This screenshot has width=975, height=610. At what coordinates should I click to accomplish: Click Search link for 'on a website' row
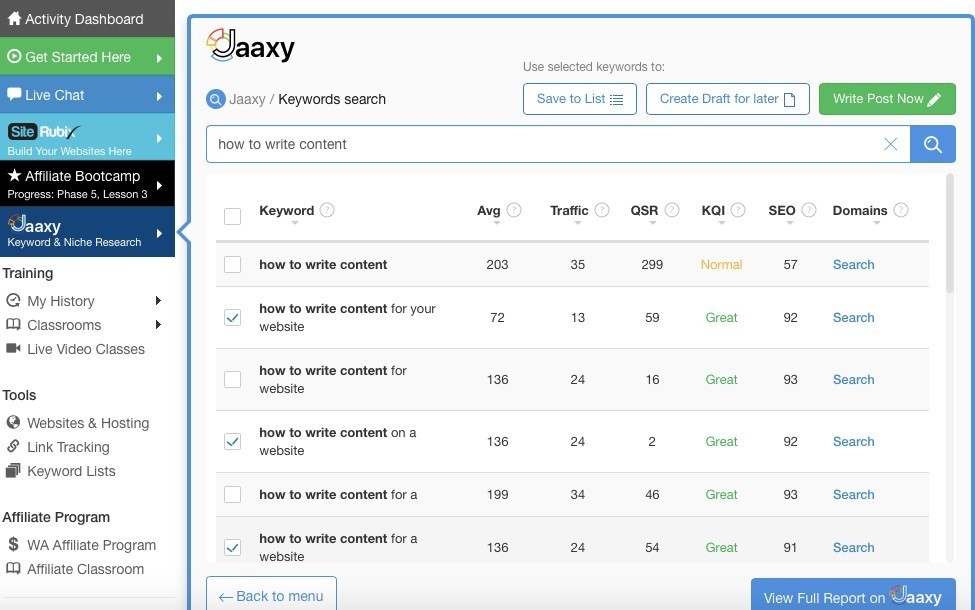pyautogui.click(x=853, y=441)
